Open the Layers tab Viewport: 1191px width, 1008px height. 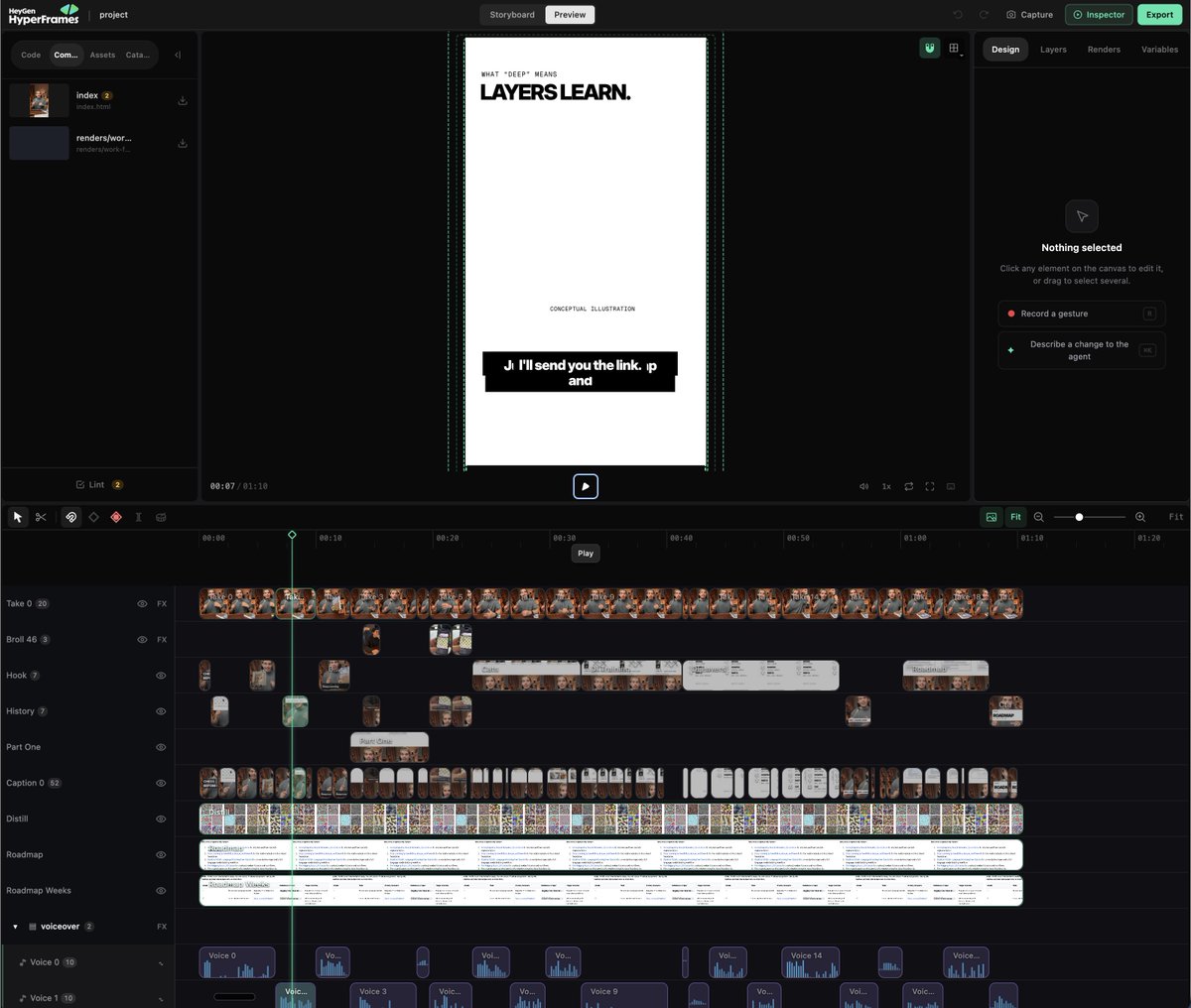(1053, 50)
